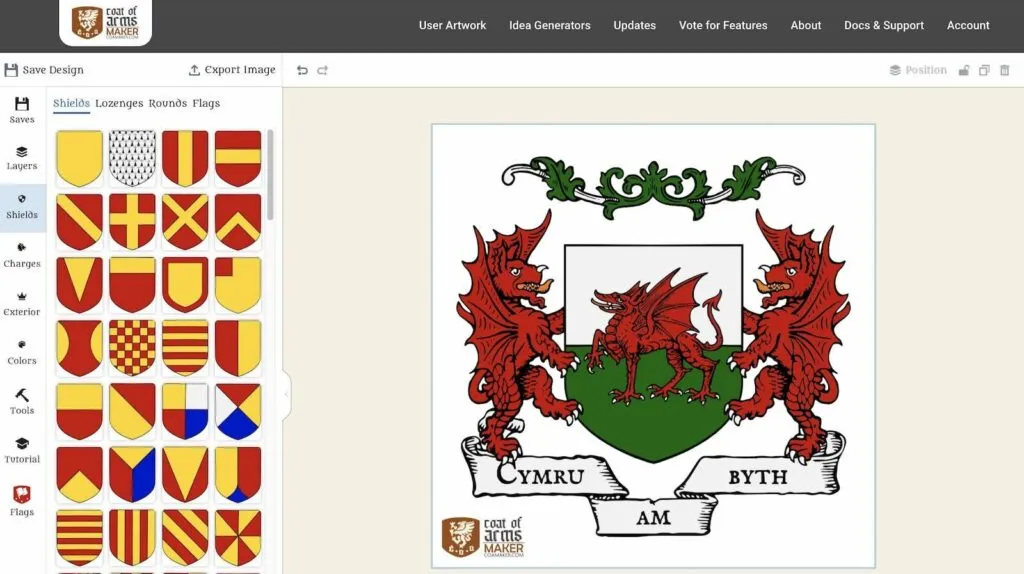Select the shield split red left, yellow right
This screenshot has height=574, width=1024.
238,348
